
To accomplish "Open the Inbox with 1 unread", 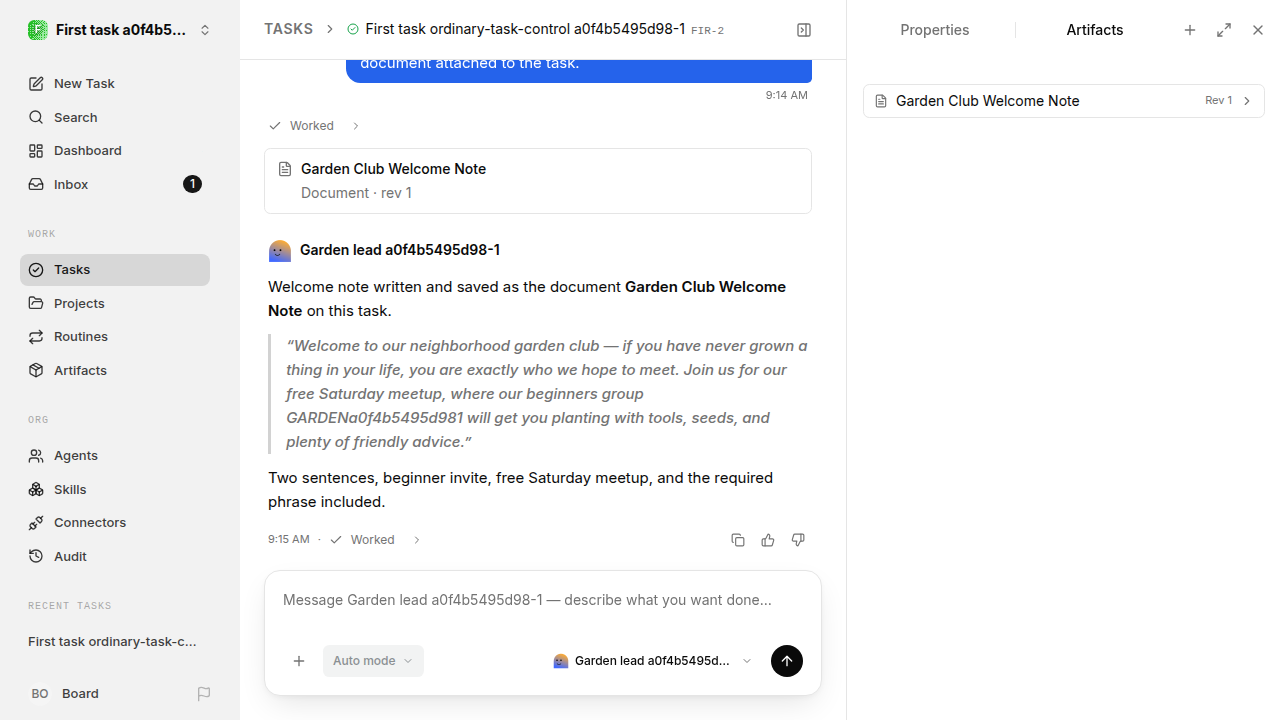I will [115, 184].
